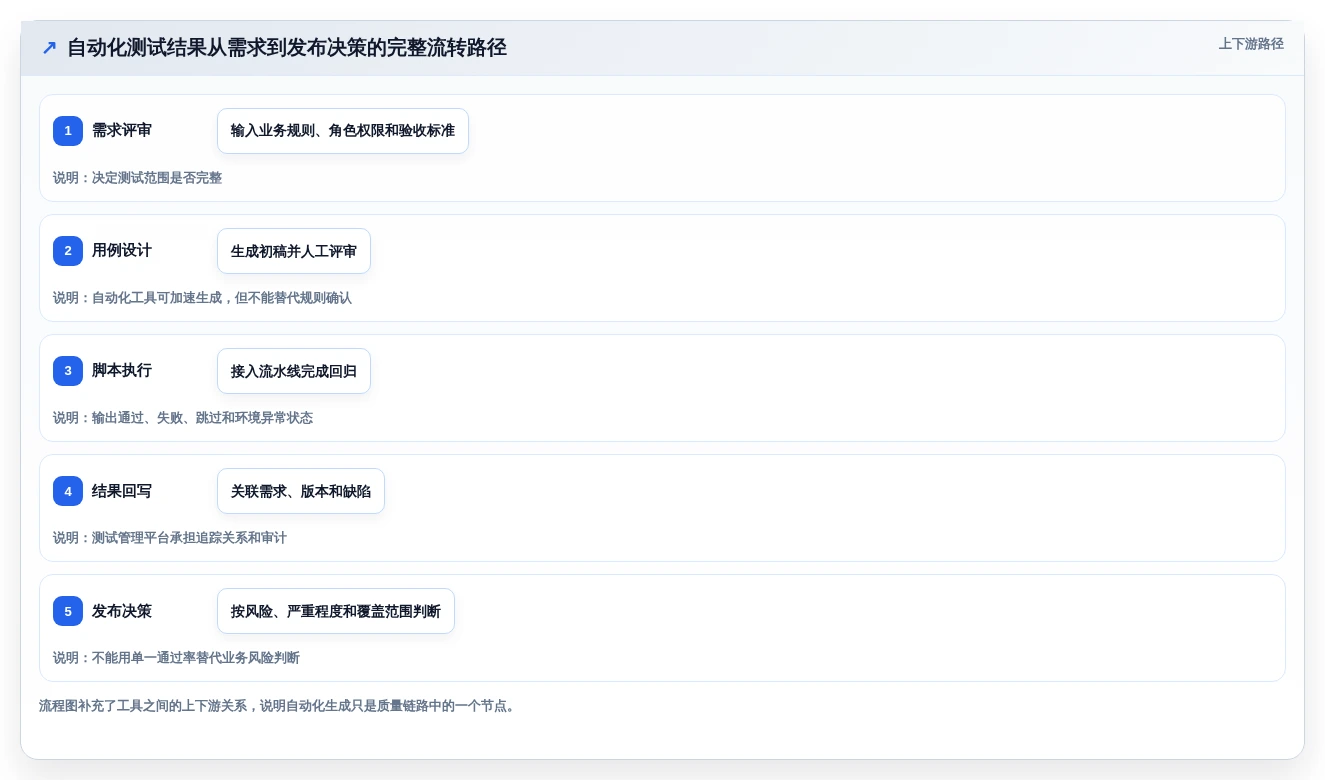Click the note 说明:决定测试范围是否完整

[138, 178]
